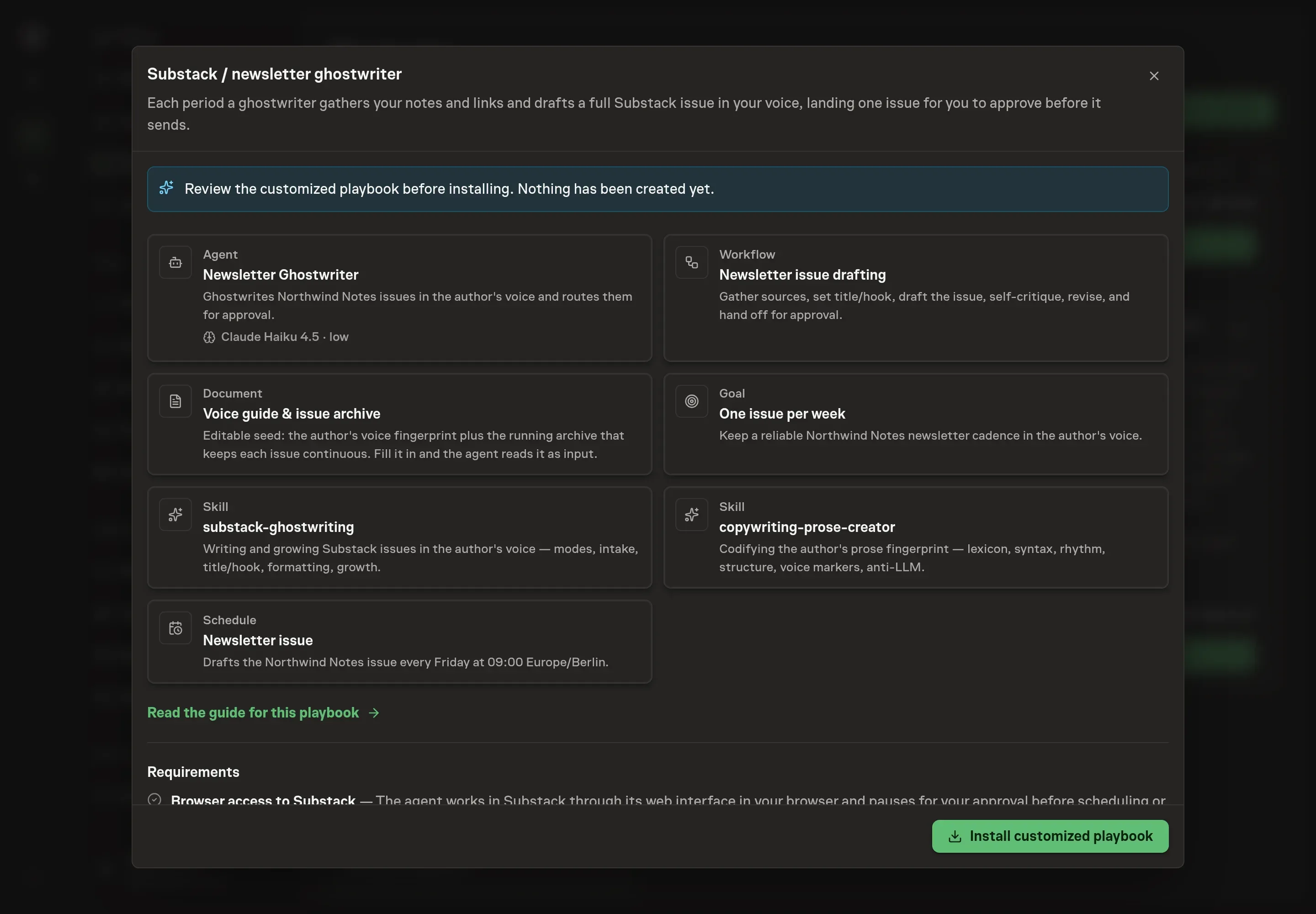Select the copywriting-prose-creator skill title
Image resolution: width=1316 pixels, height=914 pixels.
tap(807, 527)
